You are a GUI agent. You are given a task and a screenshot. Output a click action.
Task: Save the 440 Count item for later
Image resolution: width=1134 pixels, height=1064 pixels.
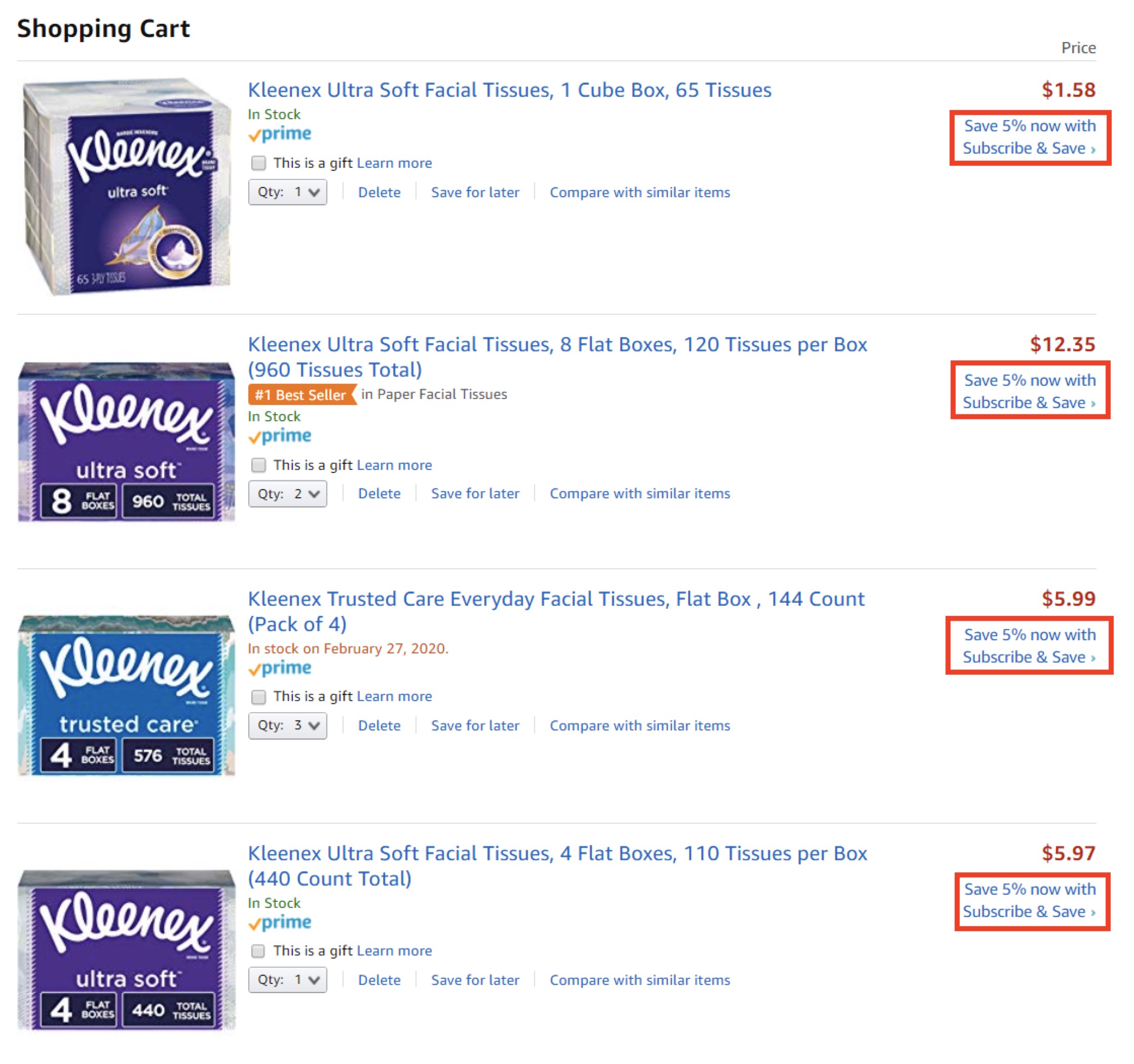[475, 979]
